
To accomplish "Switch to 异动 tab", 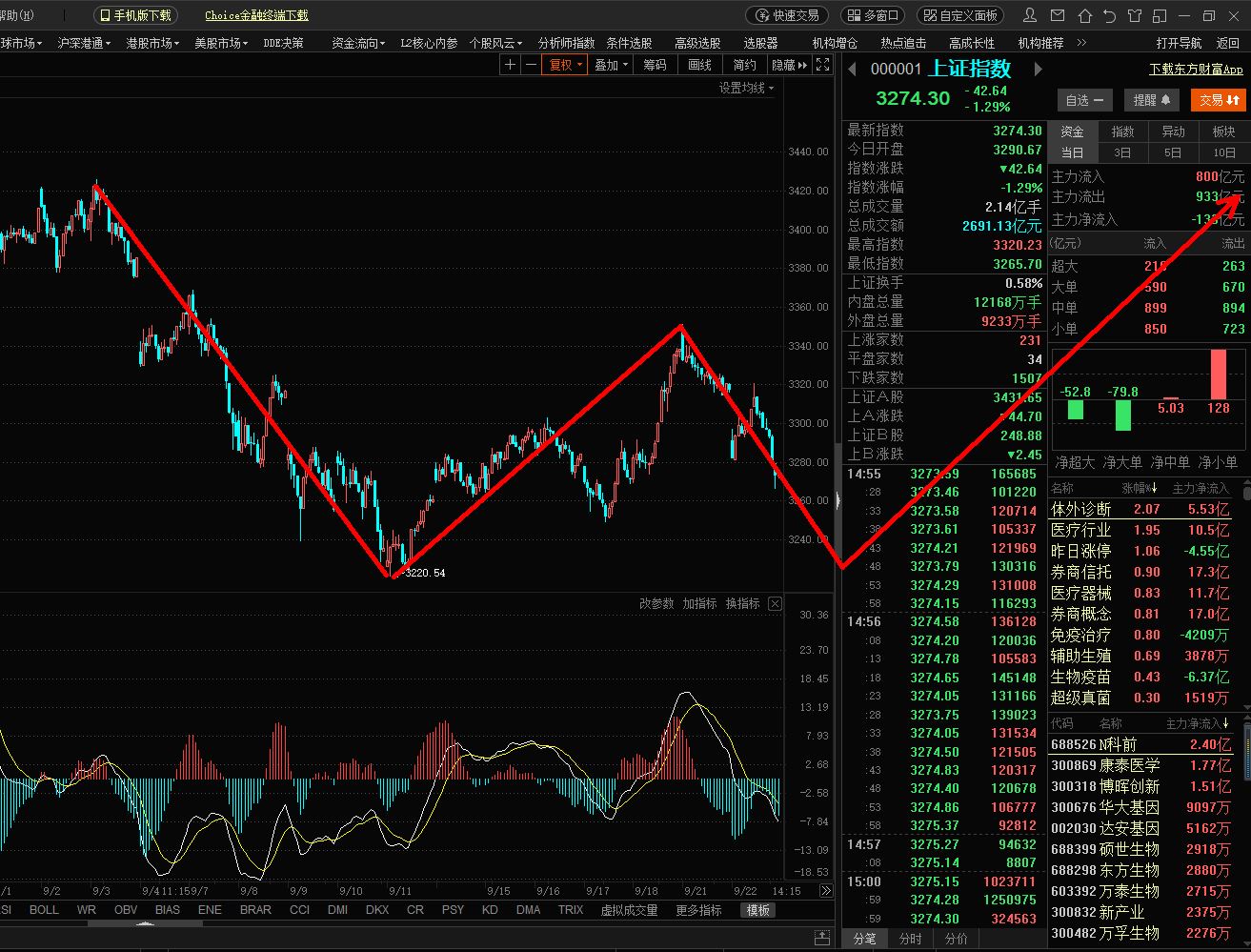I will coord(1174,132).
